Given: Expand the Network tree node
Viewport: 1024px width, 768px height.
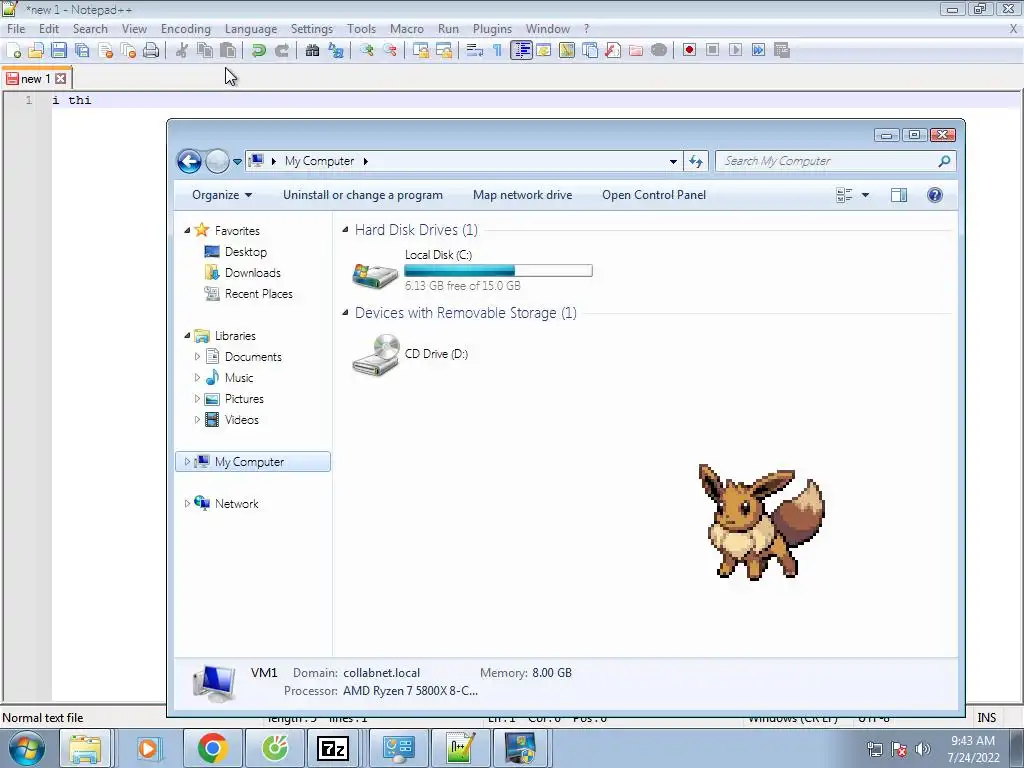Looking at the screenshot, I should [x=187, y=504].
